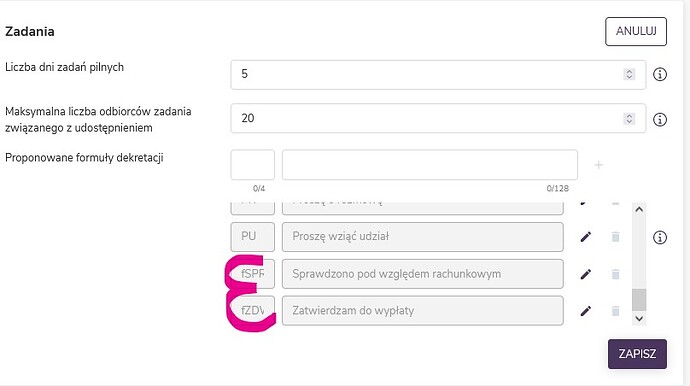Cancel changes with the ANULUJ button

636,31
